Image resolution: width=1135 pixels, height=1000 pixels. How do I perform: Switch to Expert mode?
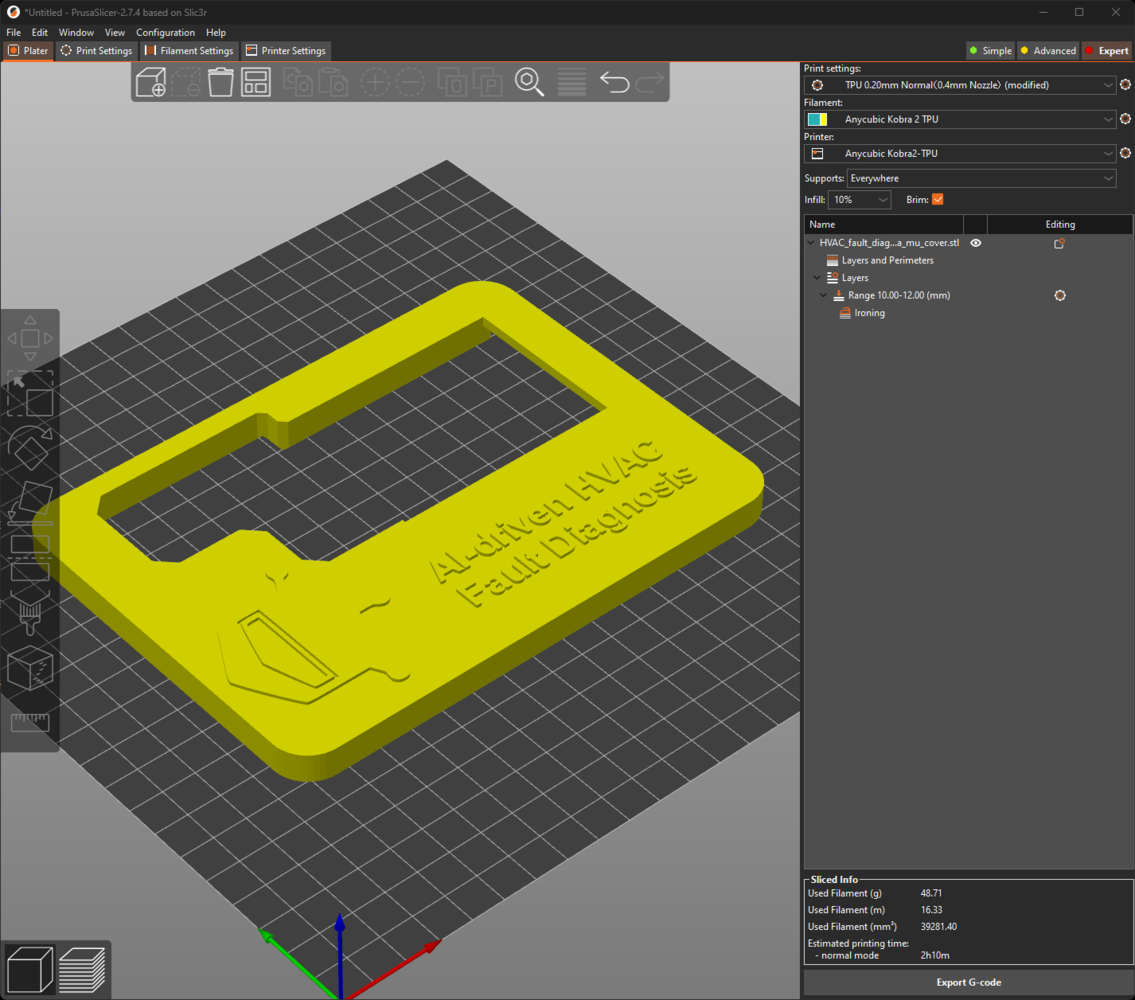coord(1106,51)
